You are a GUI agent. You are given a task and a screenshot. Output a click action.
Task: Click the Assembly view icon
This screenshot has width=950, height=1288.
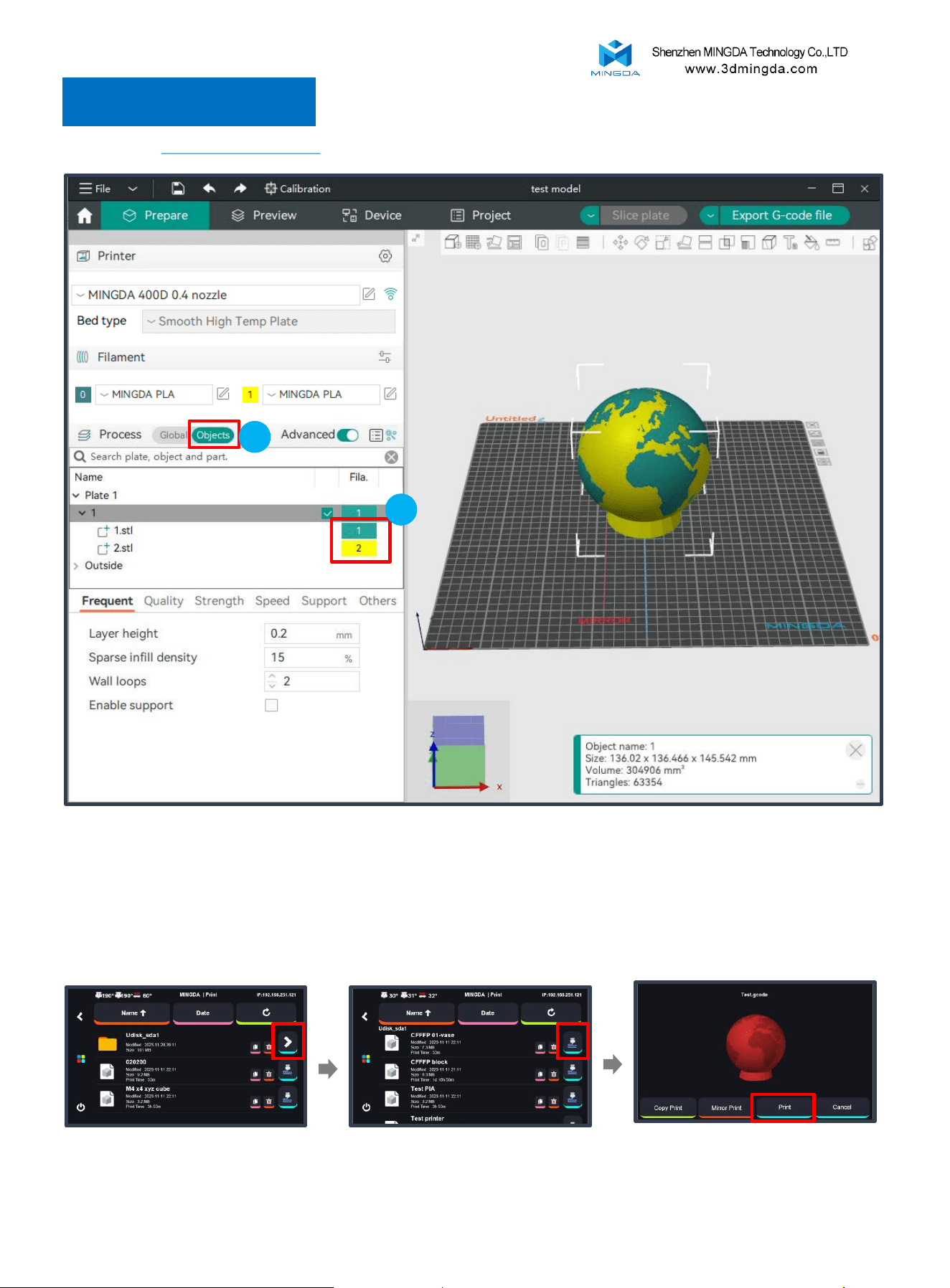(x=869, y=242)
